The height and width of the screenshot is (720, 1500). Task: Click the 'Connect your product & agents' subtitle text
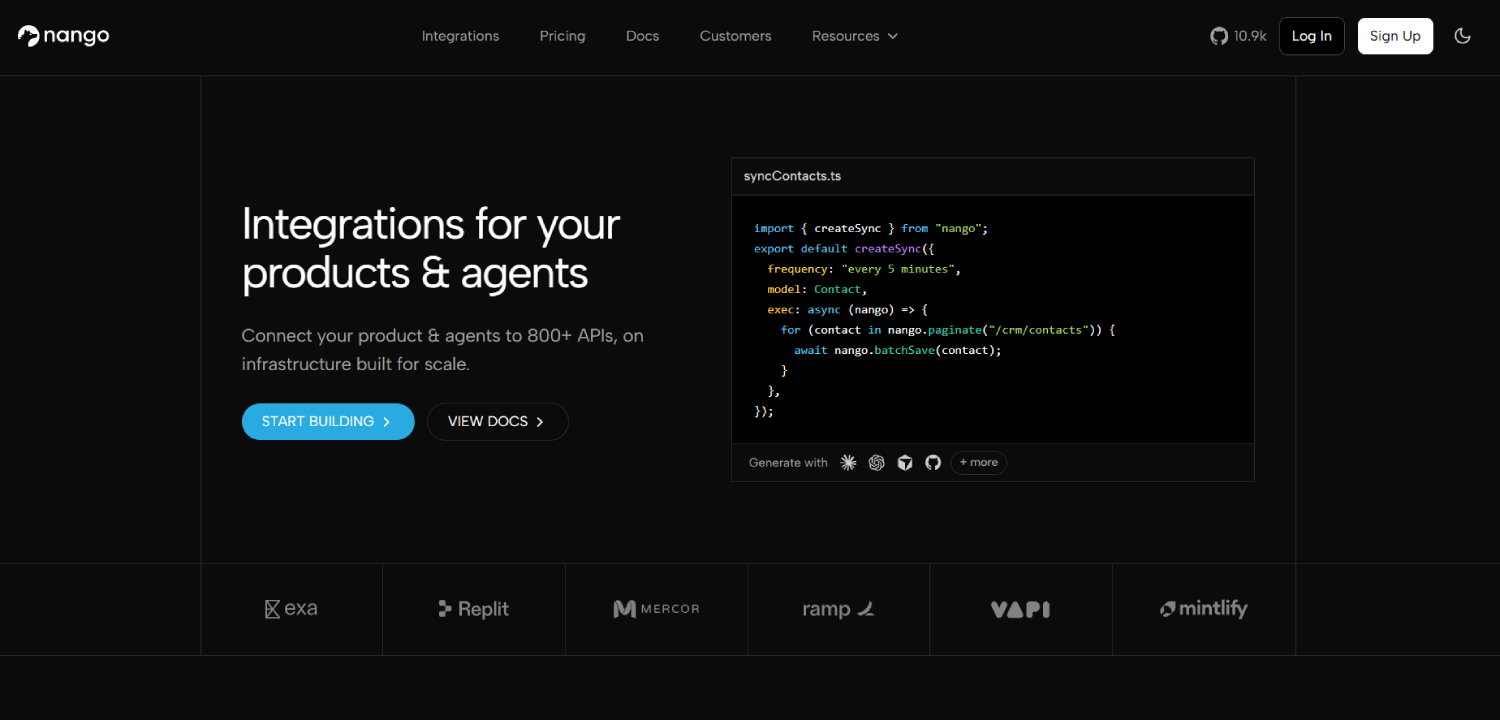(x=442, y=350)
